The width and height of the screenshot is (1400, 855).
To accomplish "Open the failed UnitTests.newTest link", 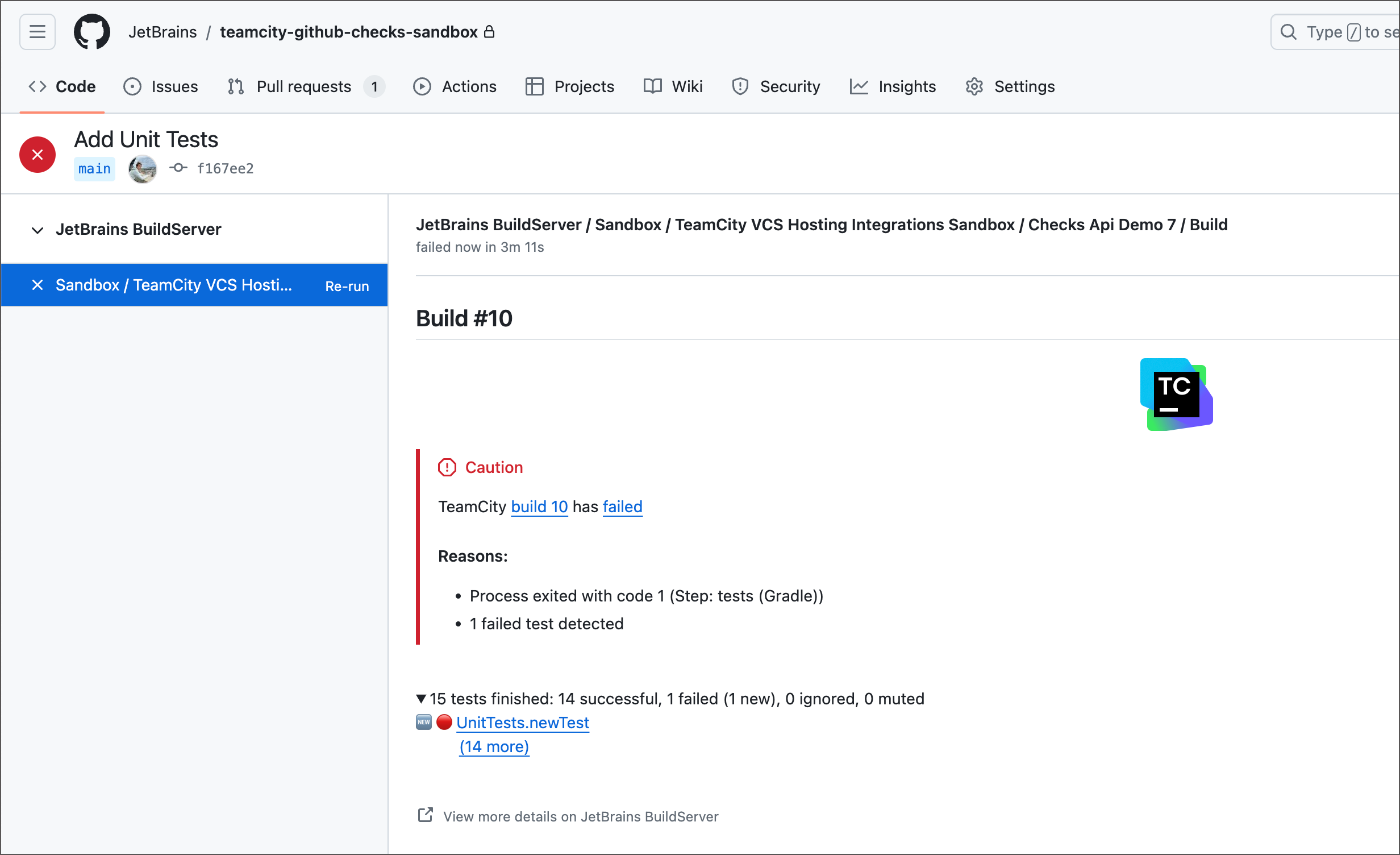I will click(x=523, y=723).
